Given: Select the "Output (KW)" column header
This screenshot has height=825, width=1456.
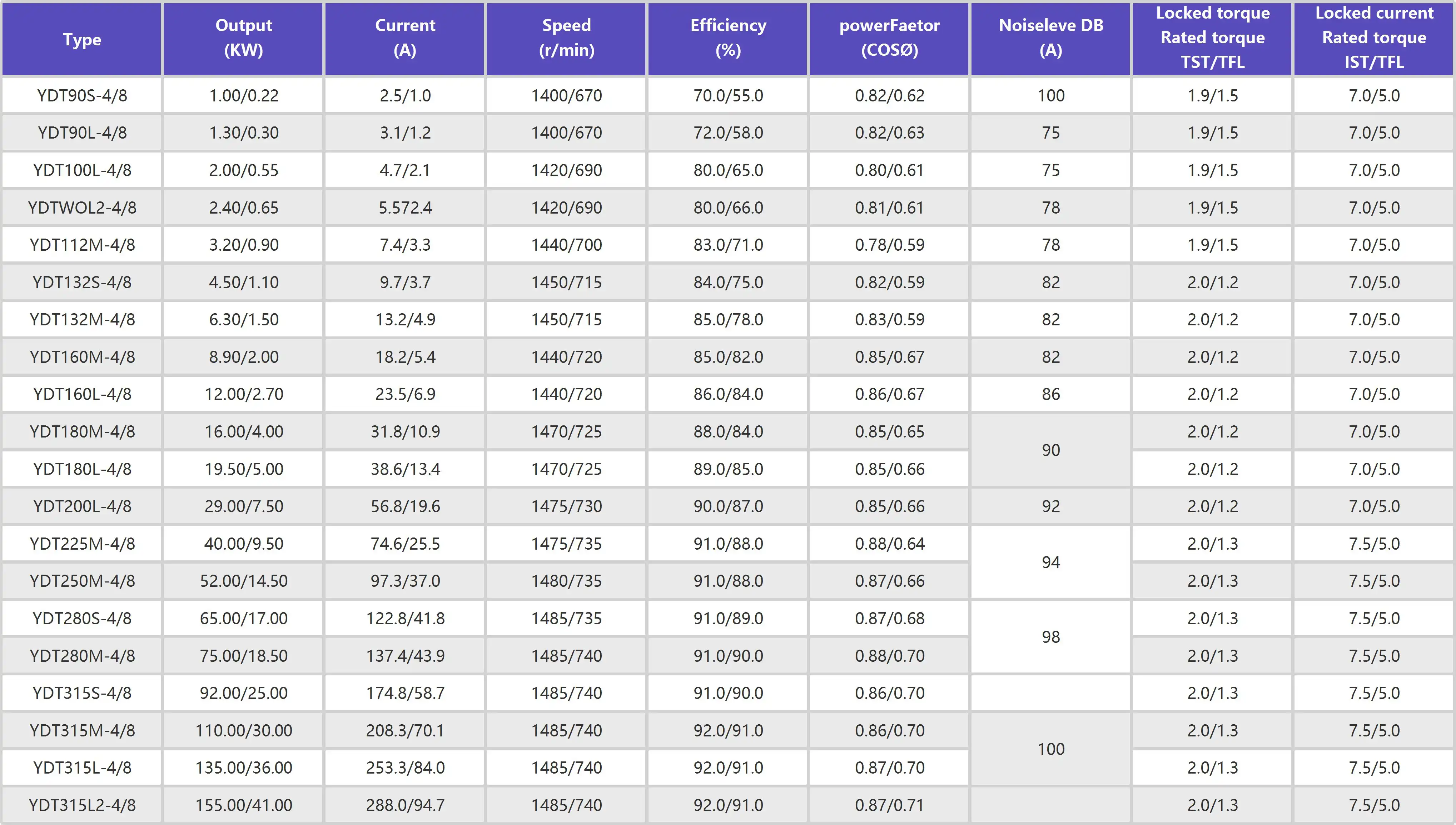Looking at the screenshot, I should (244, 38).
